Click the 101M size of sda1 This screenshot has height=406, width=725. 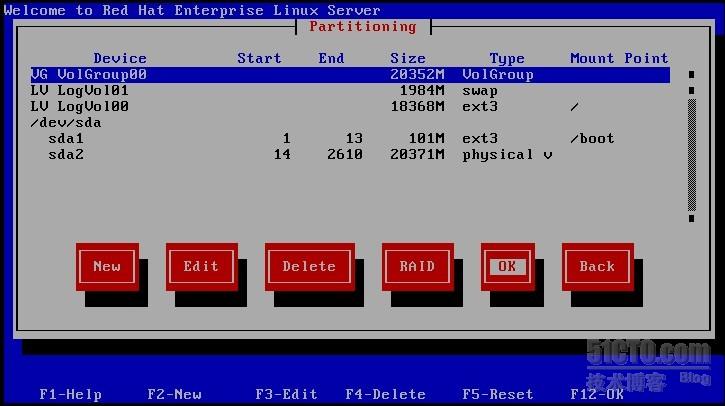(426, 139)
